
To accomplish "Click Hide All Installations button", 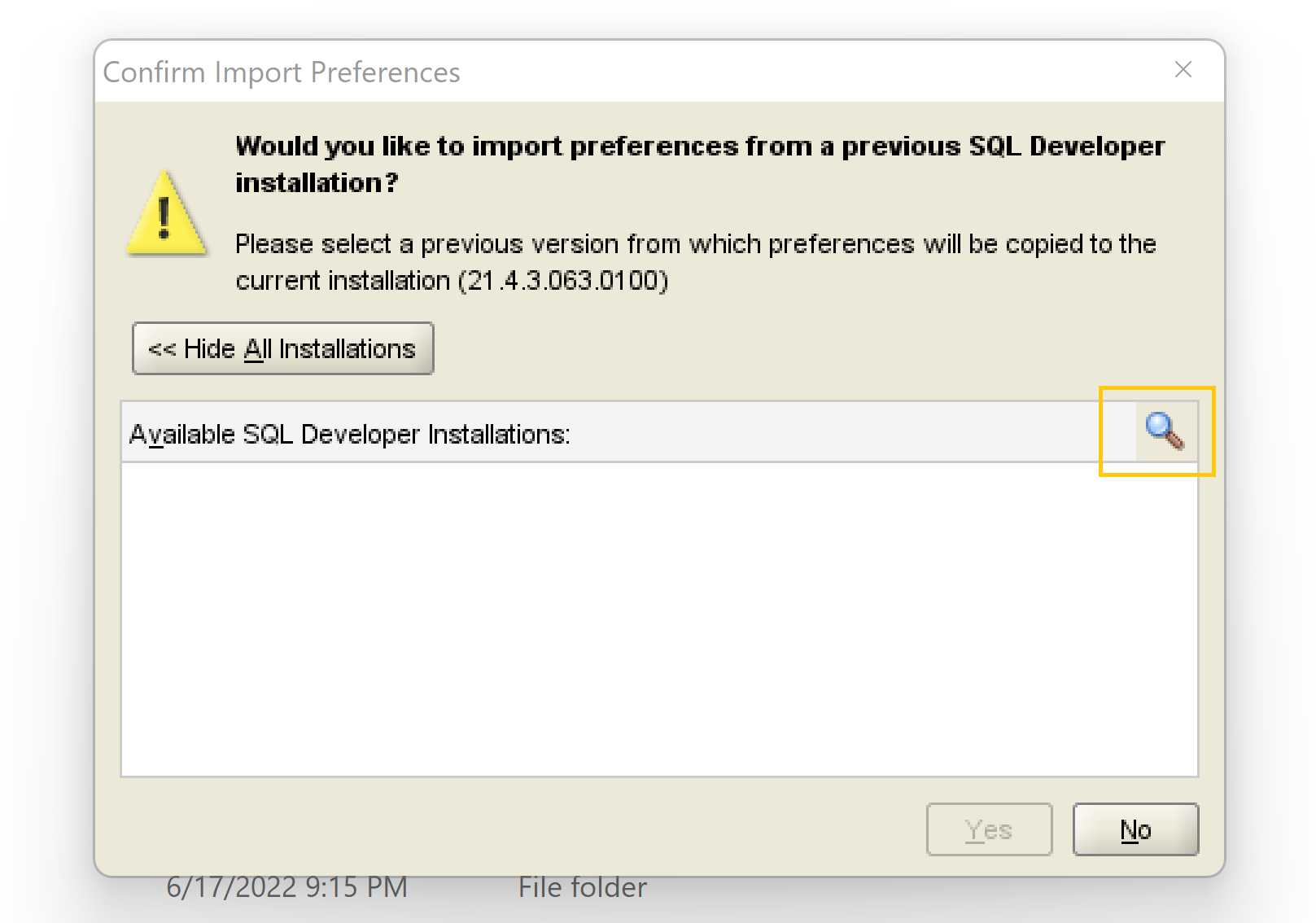I will 283,348.
